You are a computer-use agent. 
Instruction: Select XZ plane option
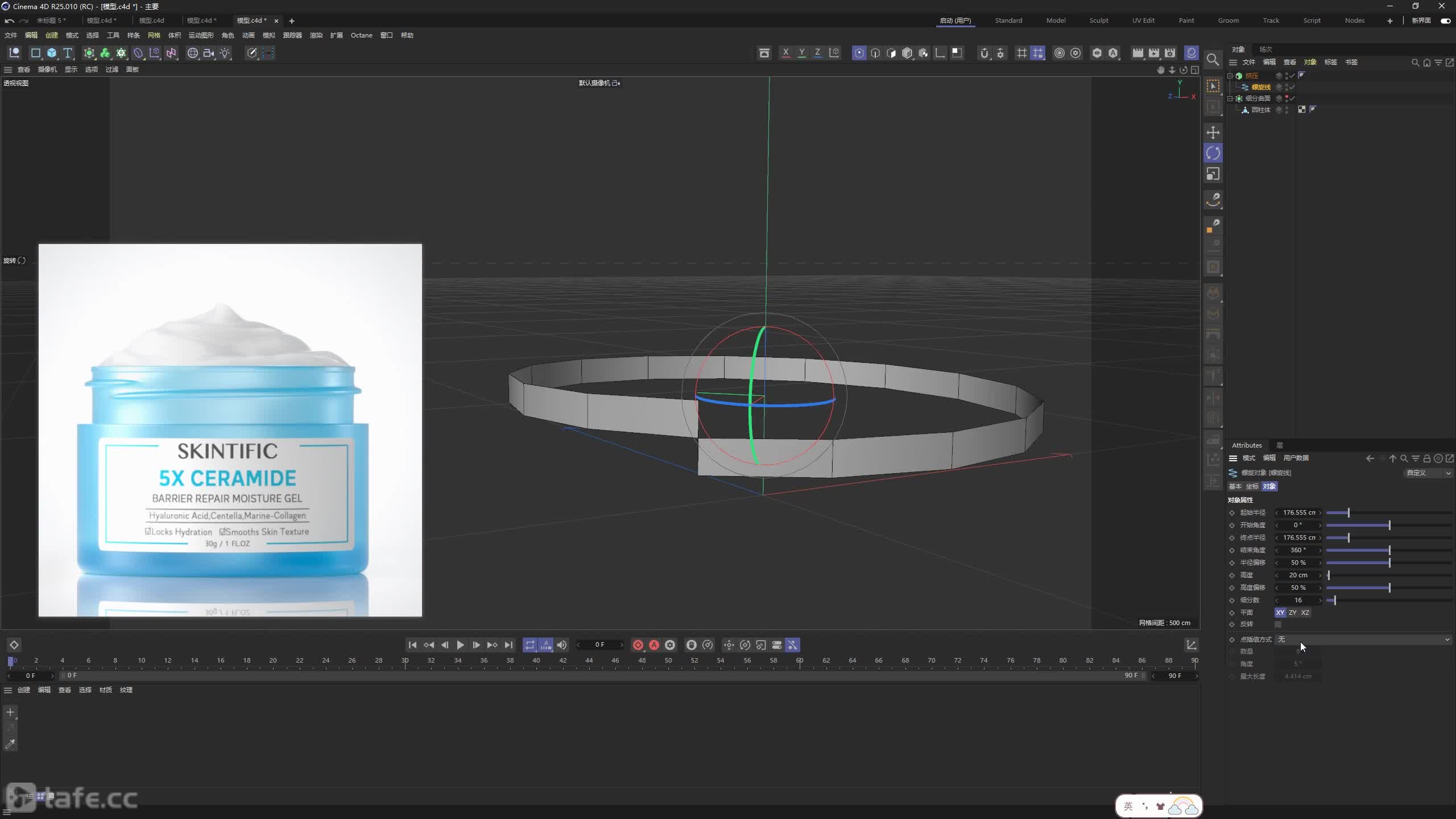pyautogui.click(x=1305, y=613)
